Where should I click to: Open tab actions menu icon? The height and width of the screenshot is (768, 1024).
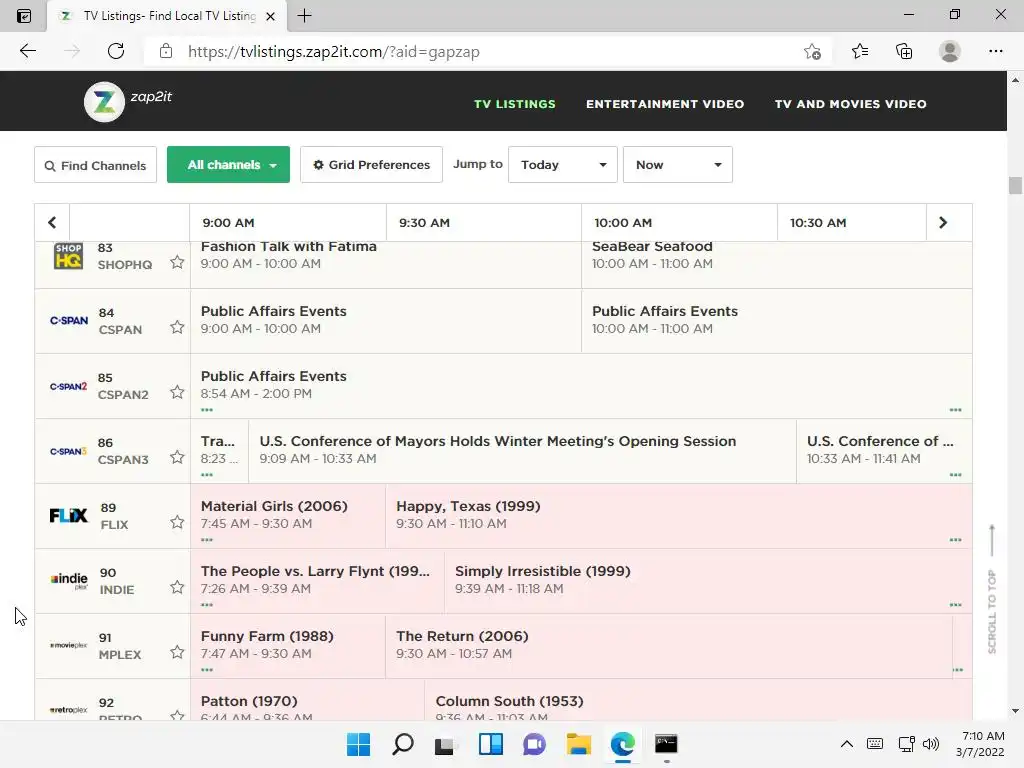click(x=24, y=16)
